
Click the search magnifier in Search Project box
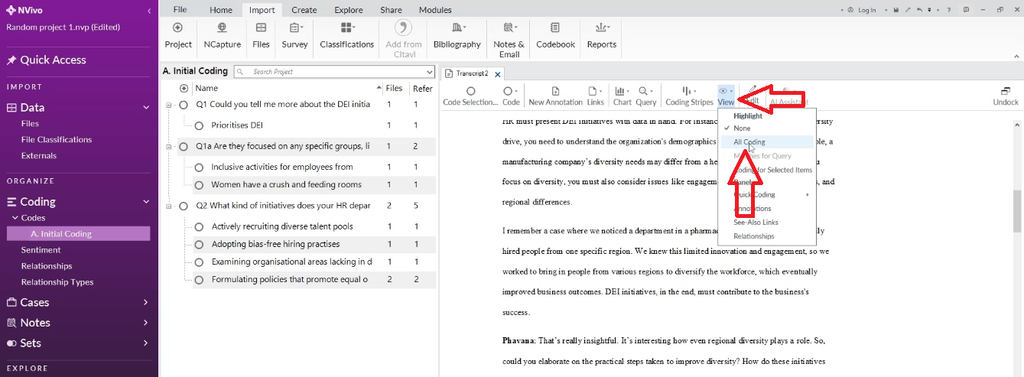(x=240, y=72)
